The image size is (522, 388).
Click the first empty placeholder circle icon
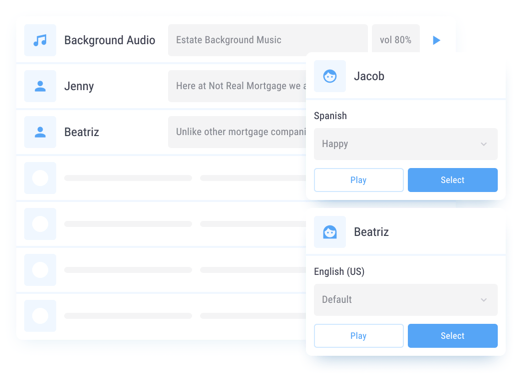(x=40, y=178)
